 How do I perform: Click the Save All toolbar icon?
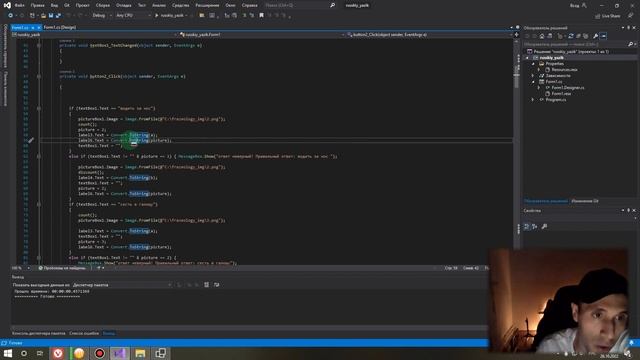pyautogui.click(x=58, y=16)
